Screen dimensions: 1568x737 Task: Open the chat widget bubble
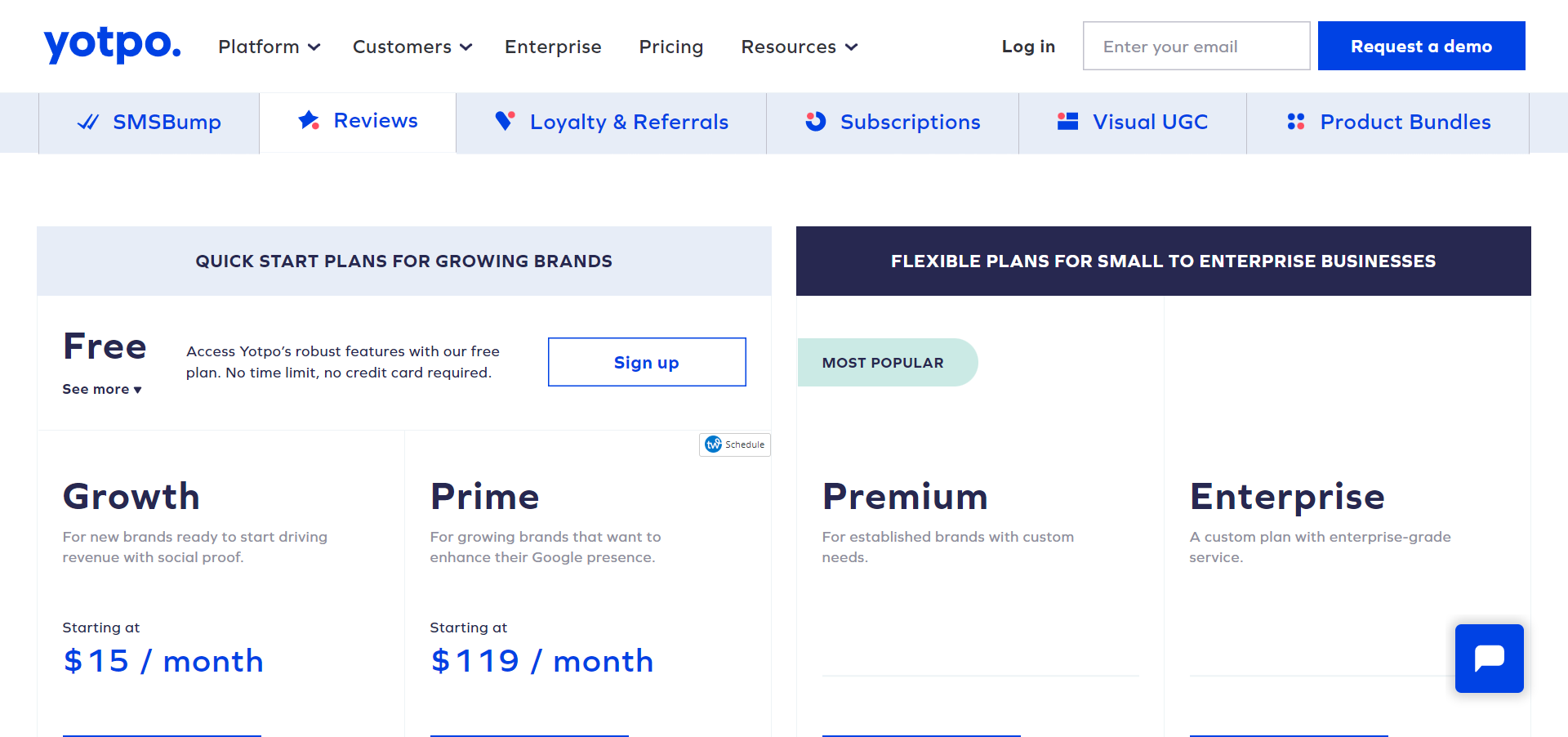[1490, 659]
